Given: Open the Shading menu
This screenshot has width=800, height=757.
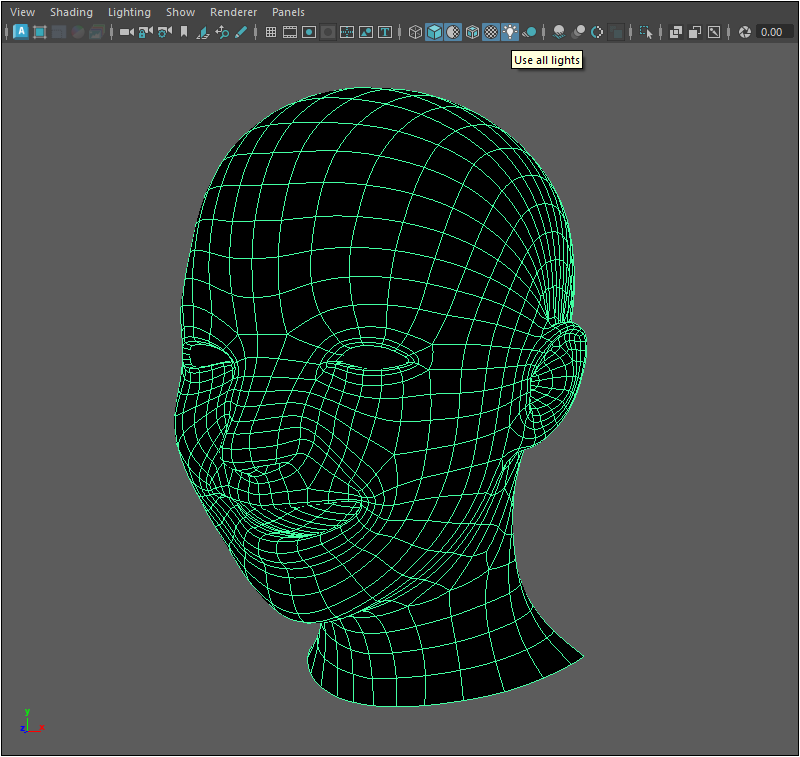Looking at the screenshot, I should coord(71,12).
